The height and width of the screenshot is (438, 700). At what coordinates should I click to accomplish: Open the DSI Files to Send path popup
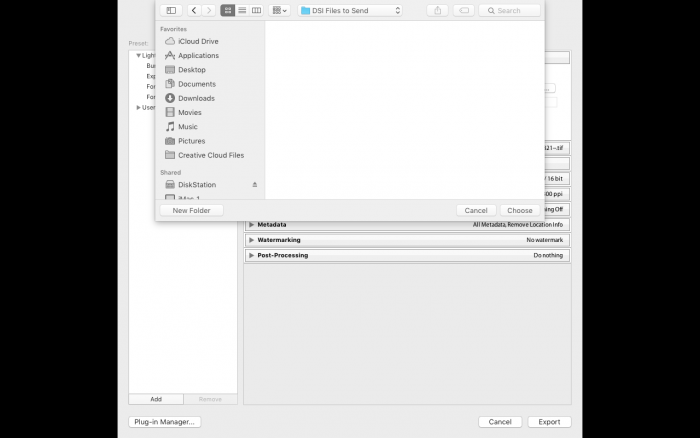(350, 10)
